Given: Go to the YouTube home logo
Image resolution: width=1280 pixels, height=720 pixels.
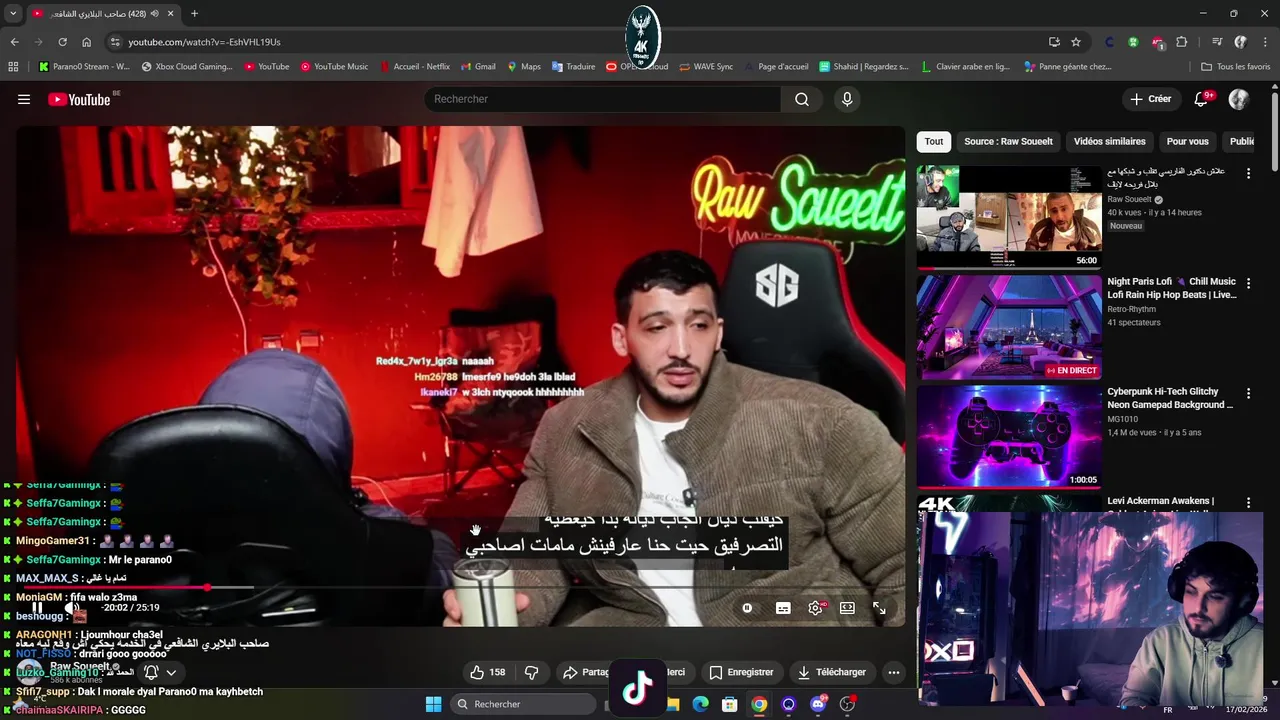Looking at the screenshot, I should click(79, 99).
